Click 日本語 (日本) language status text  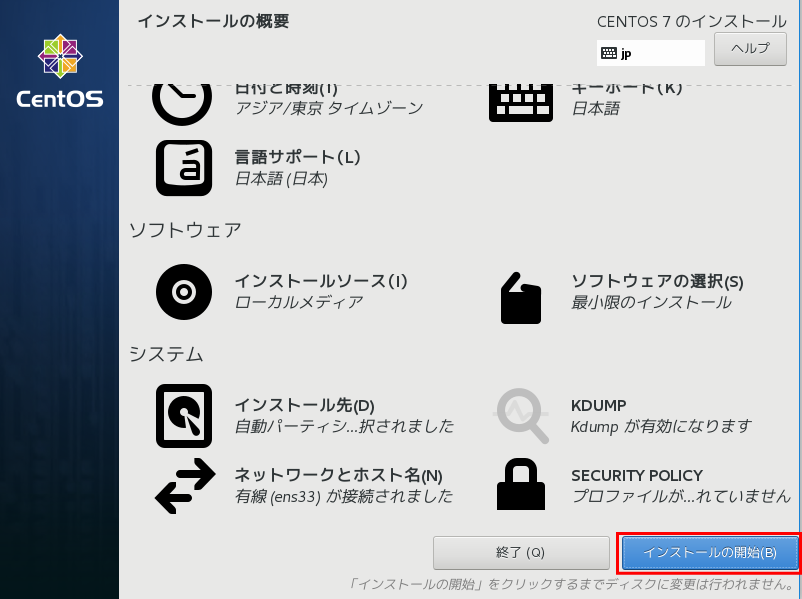point(281,179)
